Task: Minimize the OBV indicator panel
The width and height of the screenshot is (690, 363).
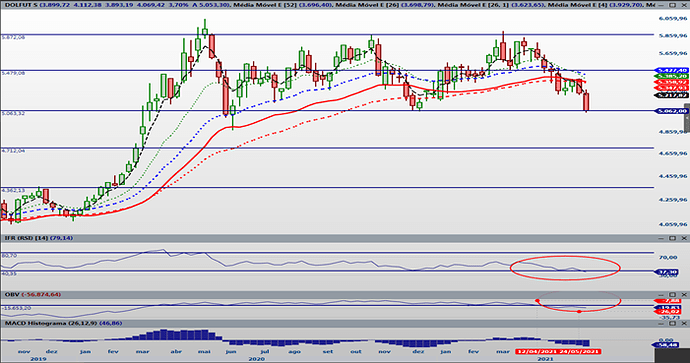Action: pyautogui.click(x=661, y=294)
